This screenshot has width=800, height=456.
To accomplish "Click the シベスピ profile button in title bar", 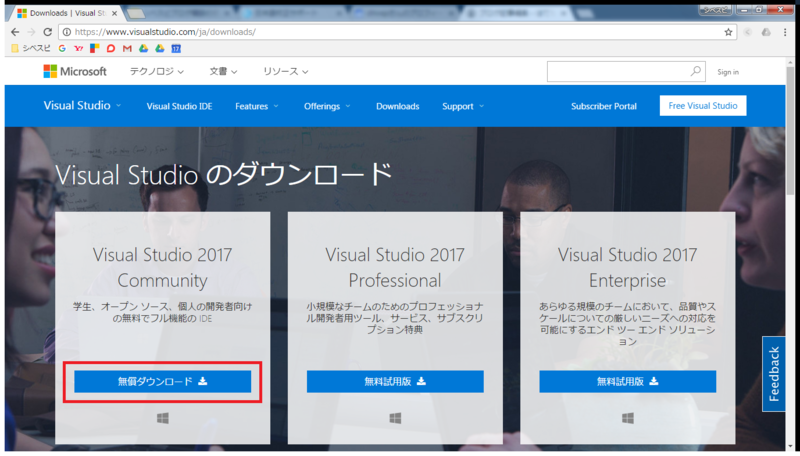I will click(715, 10).
